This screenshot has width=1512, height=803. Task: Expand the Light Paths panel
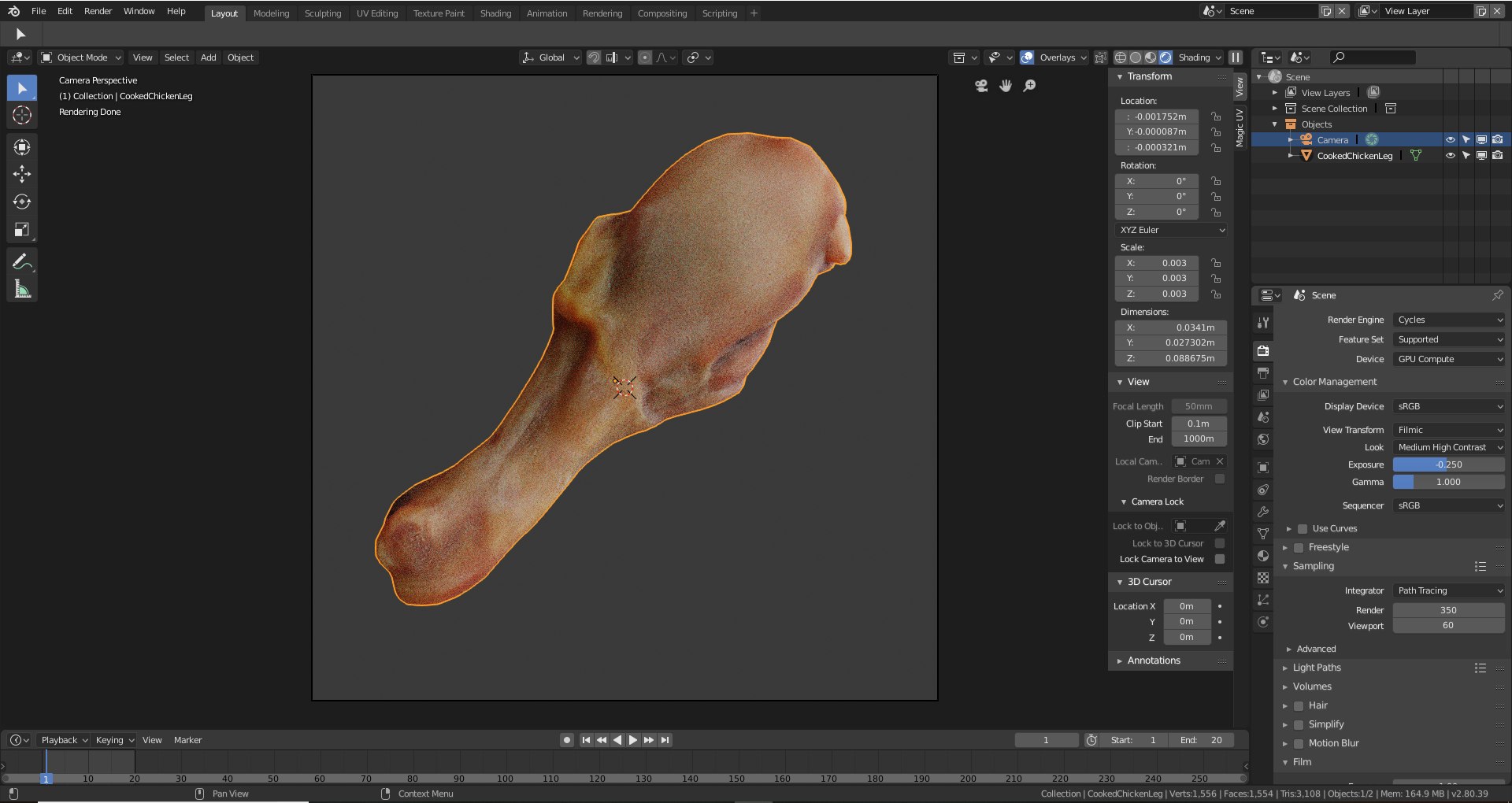click(x=1317, y=668)
